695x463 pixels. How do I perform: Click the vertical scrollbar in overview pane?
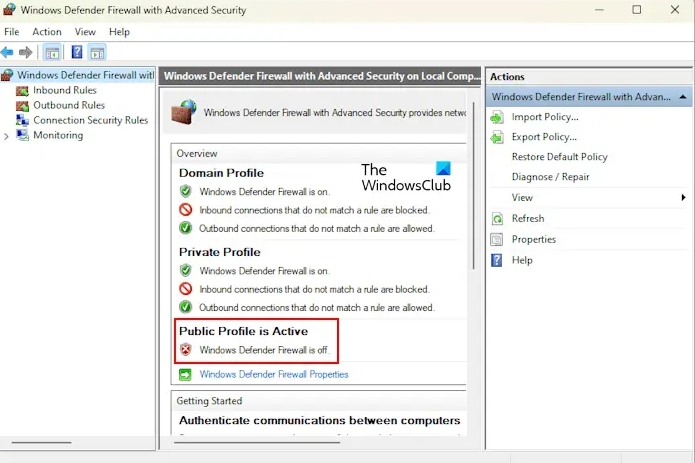coord(473,185)
